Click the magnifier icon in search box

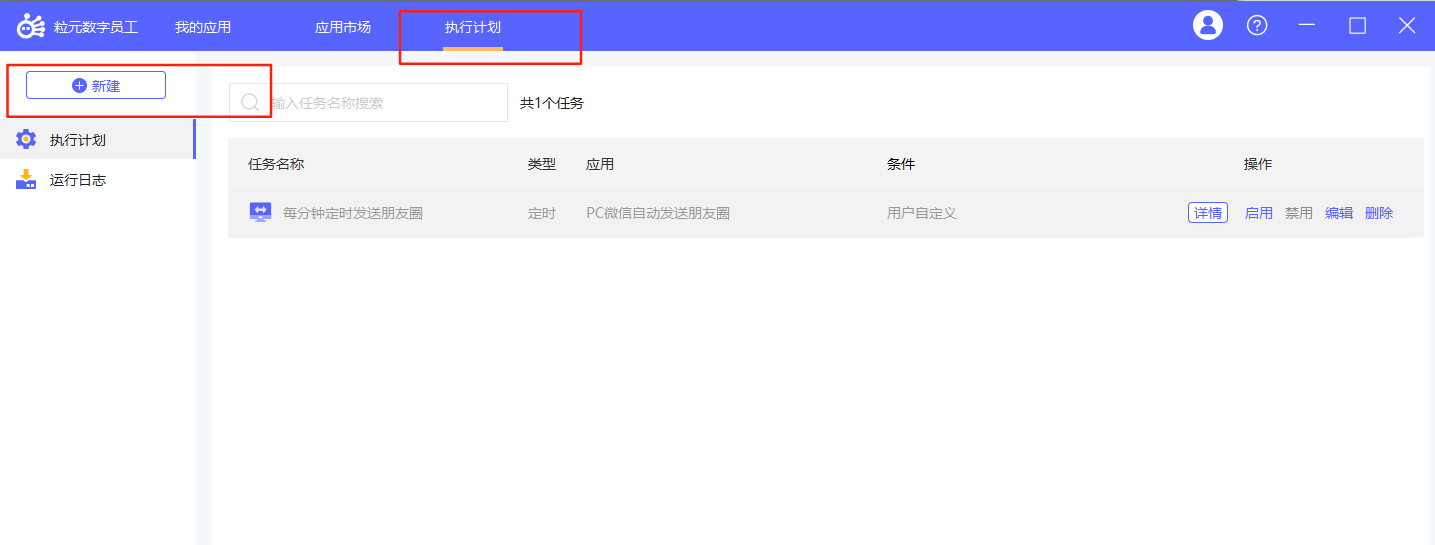pyautogui.click(x=250, y=103)
